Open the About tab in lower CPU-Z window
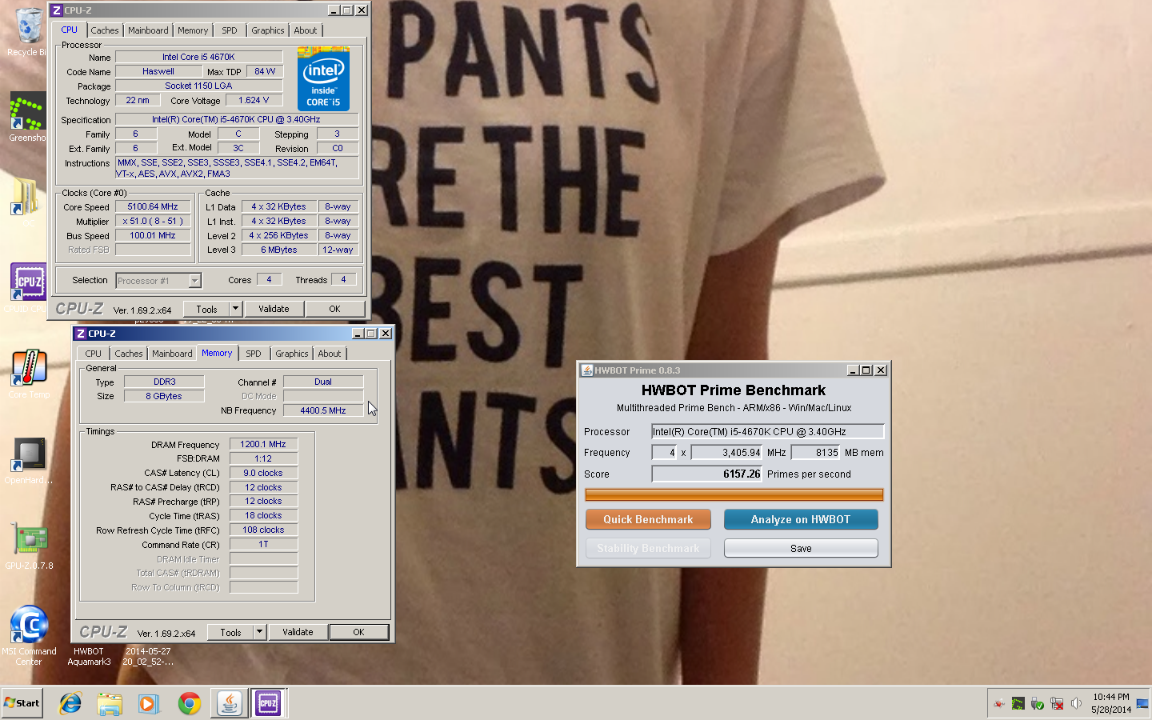Screen dimensions: 1152x720 click(x=329, y=353)
